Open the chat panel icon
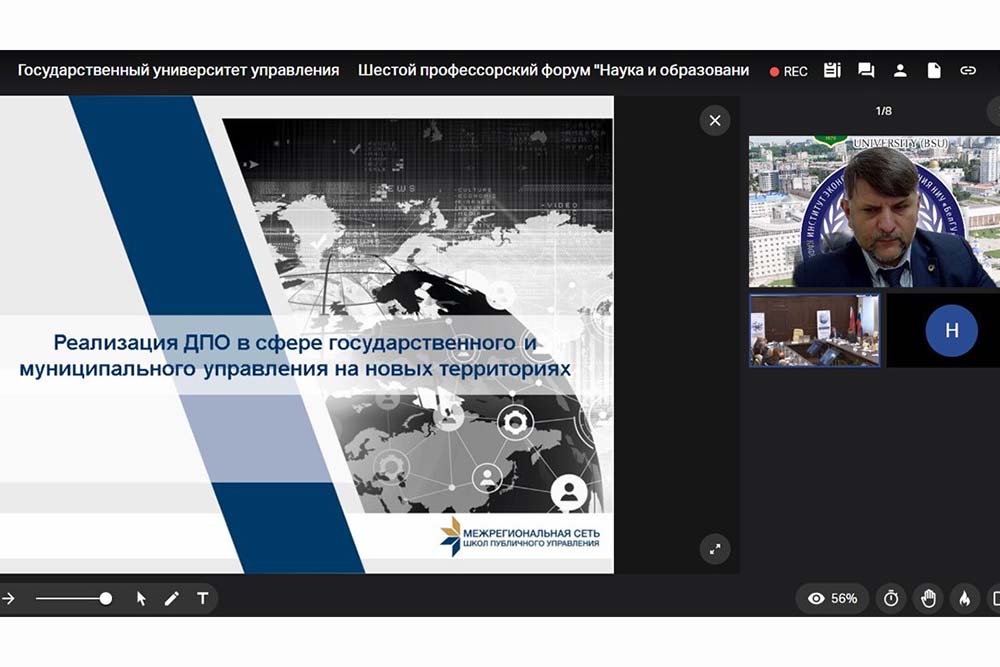Viewport: 1000px width, 667px height. tap(866, 70)
